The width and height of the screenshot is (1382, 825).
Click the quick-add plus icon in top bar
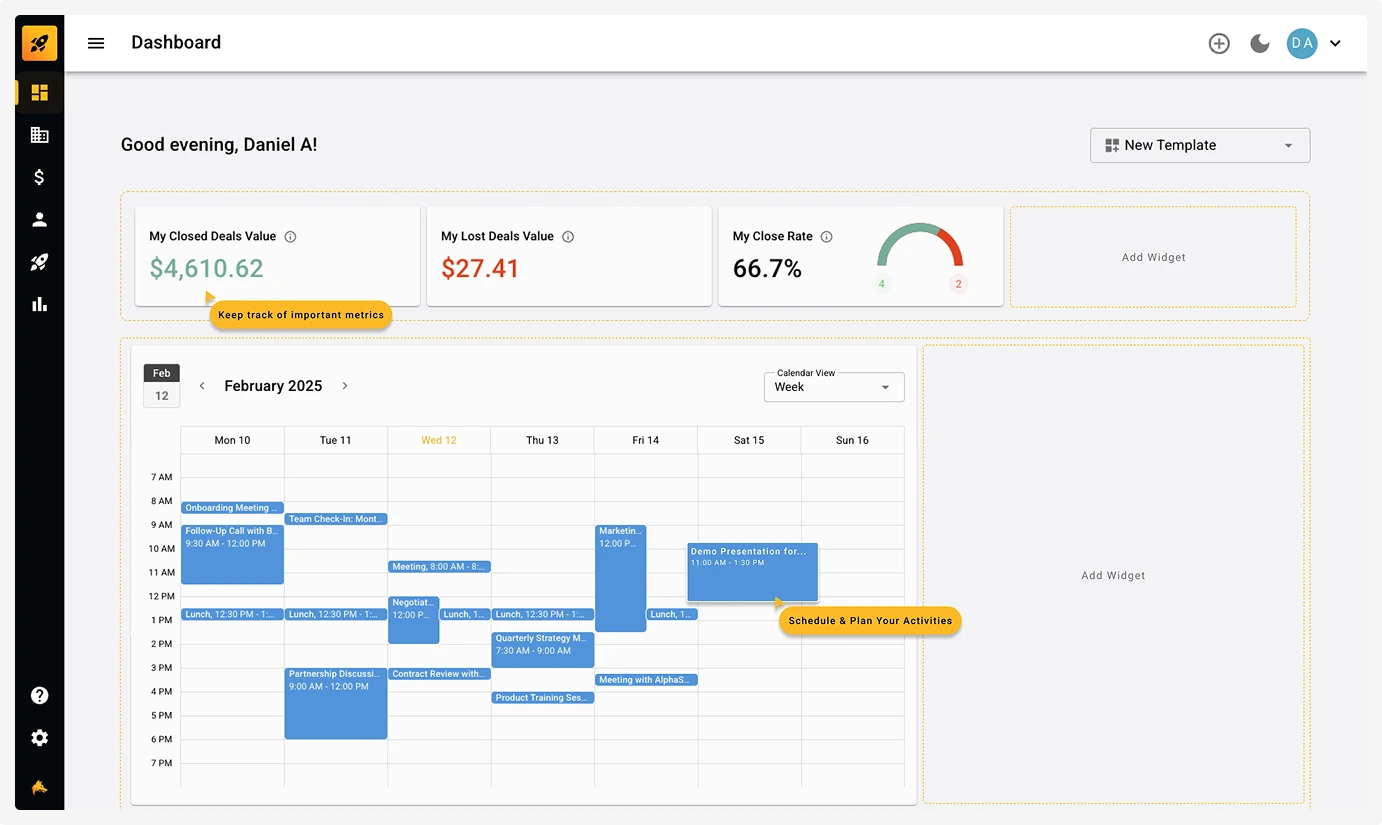click(1218, 43)
